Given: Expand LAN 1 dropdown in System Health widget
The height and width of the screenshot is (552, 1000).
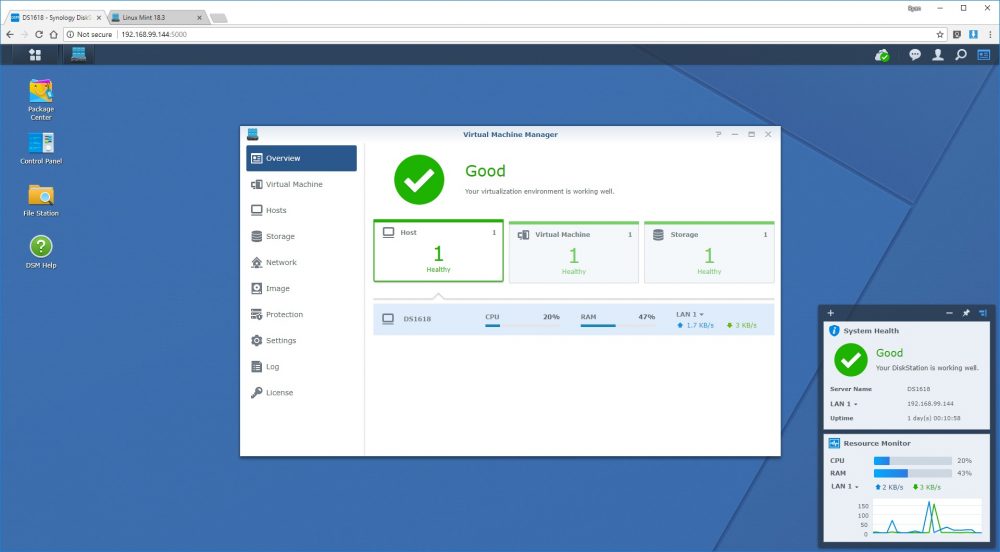Looking at the screenshot, I should (x=843, y=403).
